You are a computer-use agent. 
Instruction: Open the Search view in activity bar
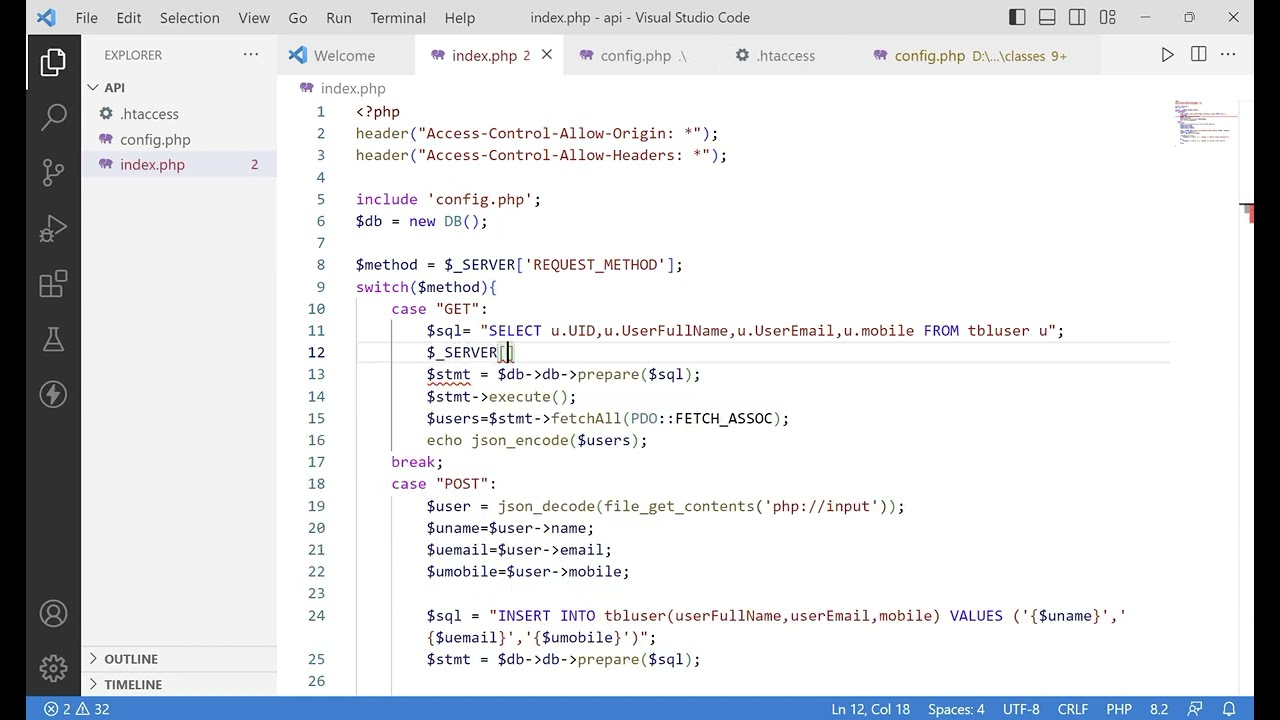[53, 118]
